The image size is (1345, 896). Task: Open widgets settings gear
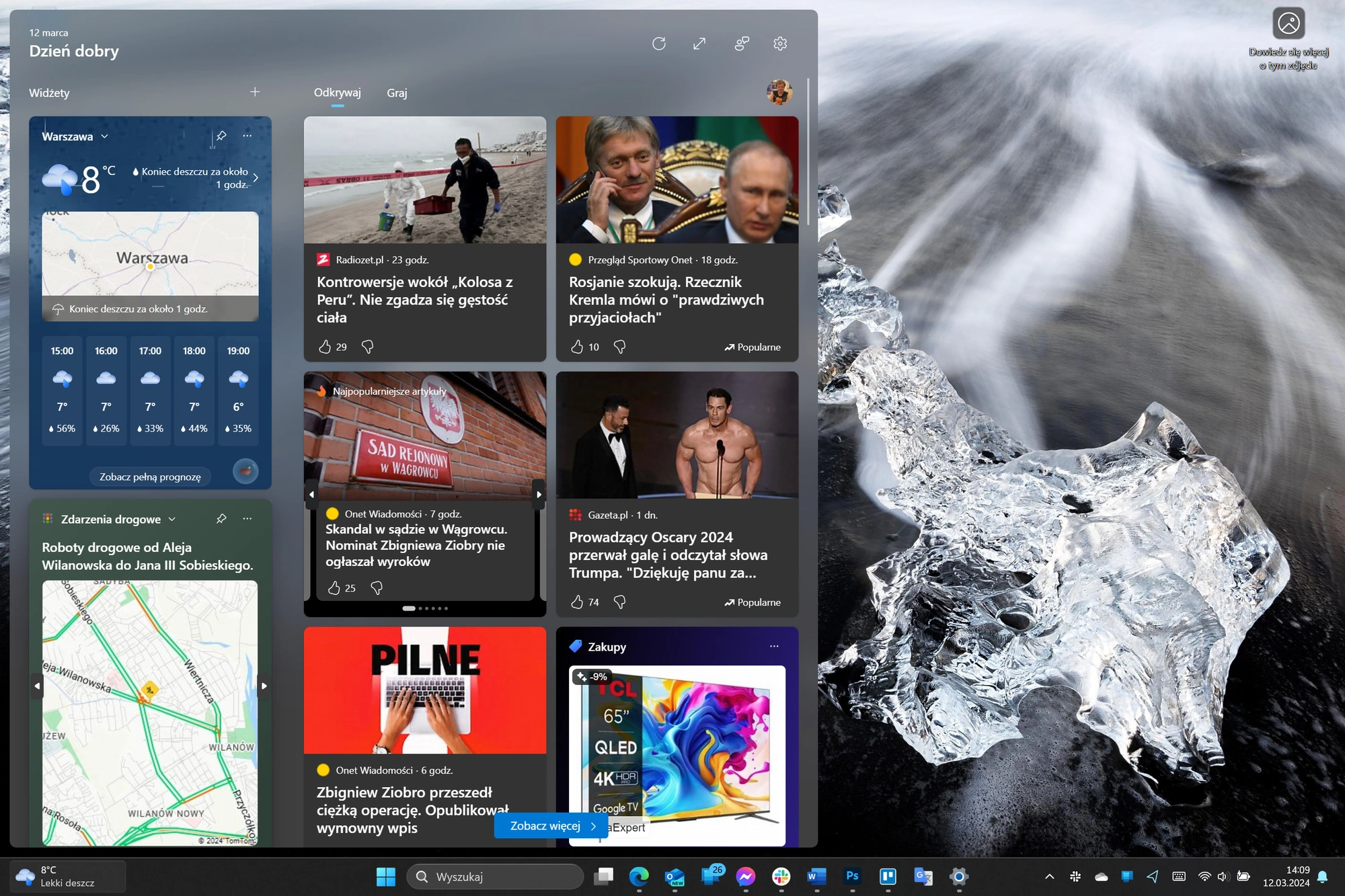[780, 44]
